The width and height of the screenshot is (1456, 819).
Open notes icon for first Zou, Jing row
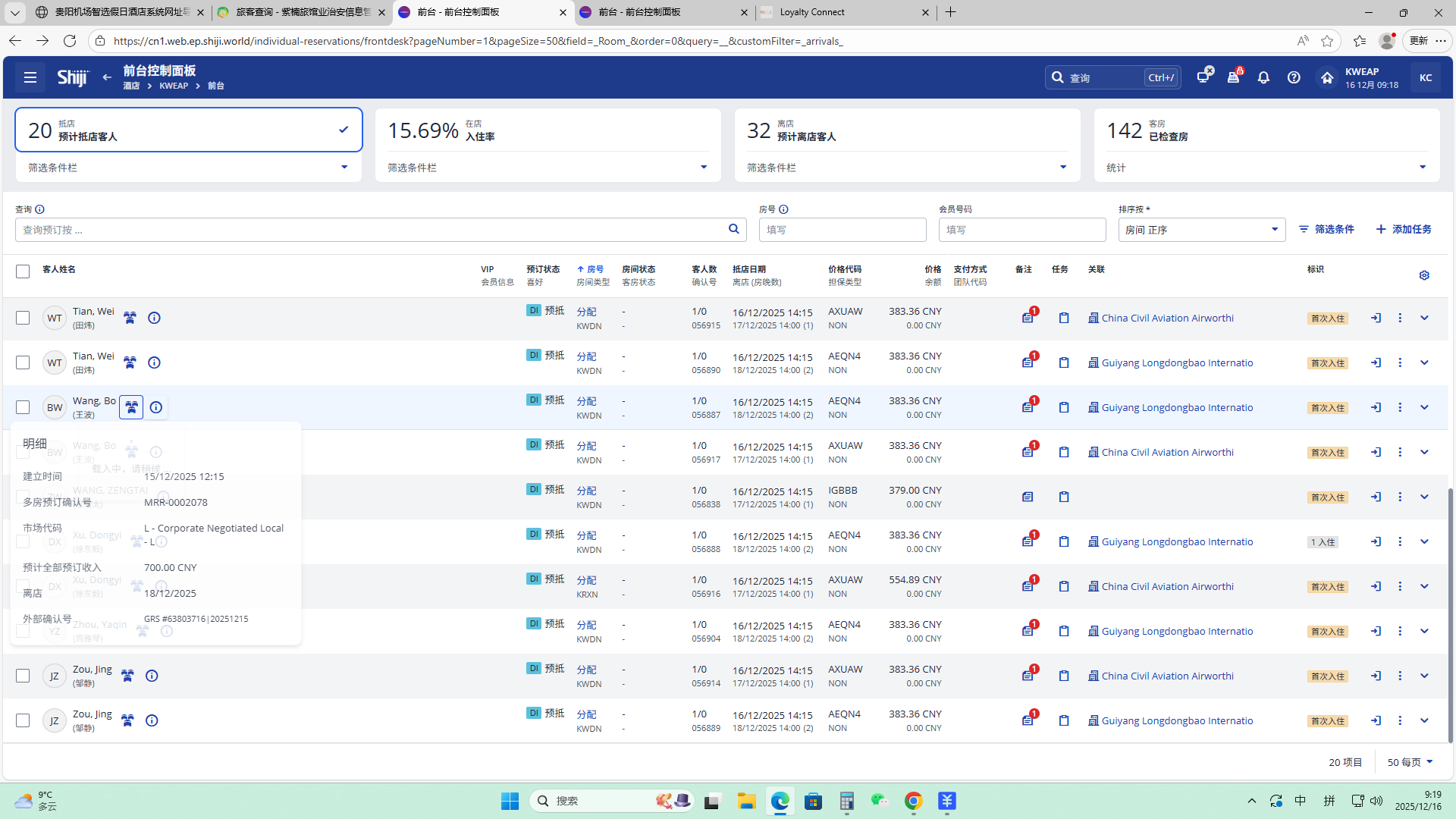(1028, 676)
